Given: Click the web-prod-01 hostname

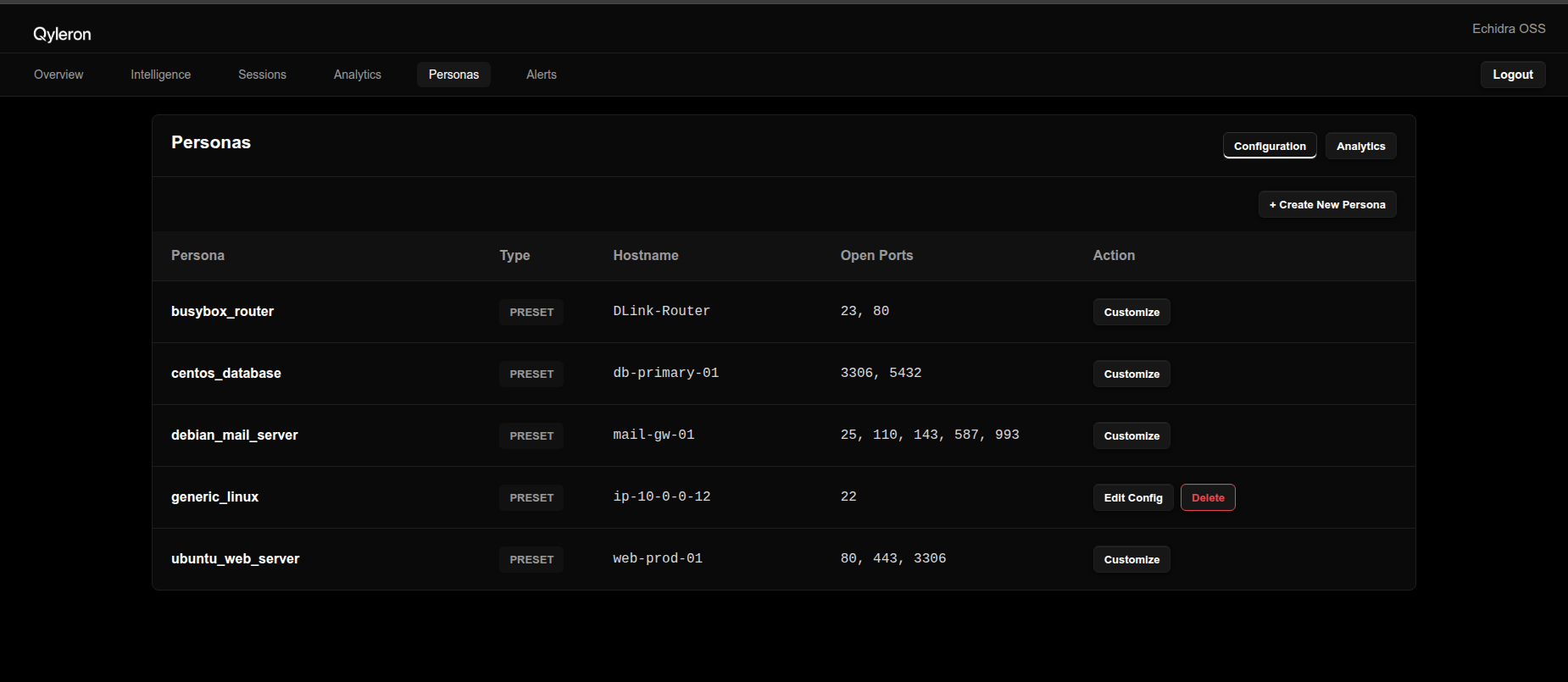Looking at the screenshot, I should [x=658, y=558].
